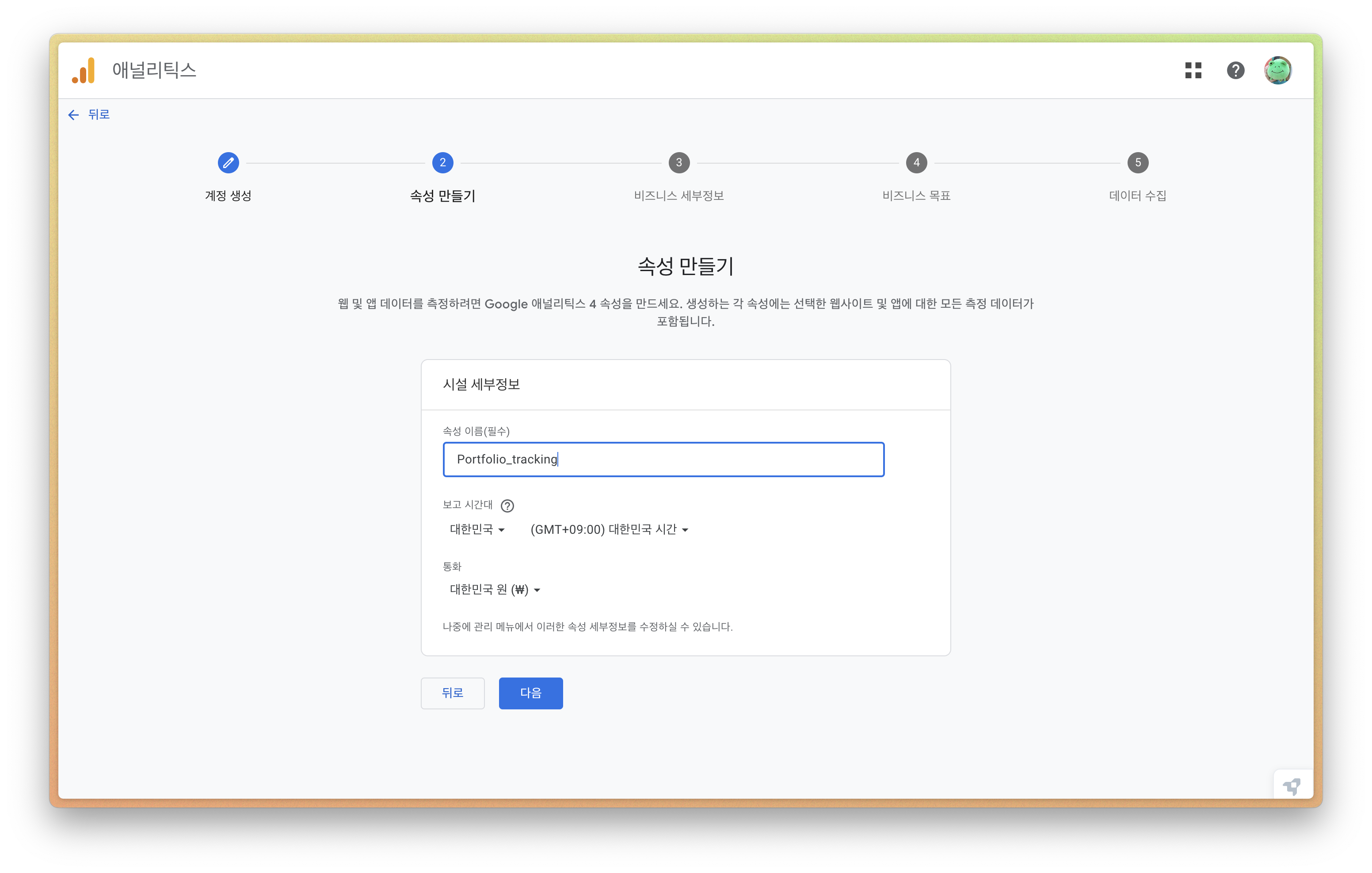Open the (GMT+09:00) 대한민국 시간 timezone dropdown
Screen dimensions: 1372x873
click(609, 530)
